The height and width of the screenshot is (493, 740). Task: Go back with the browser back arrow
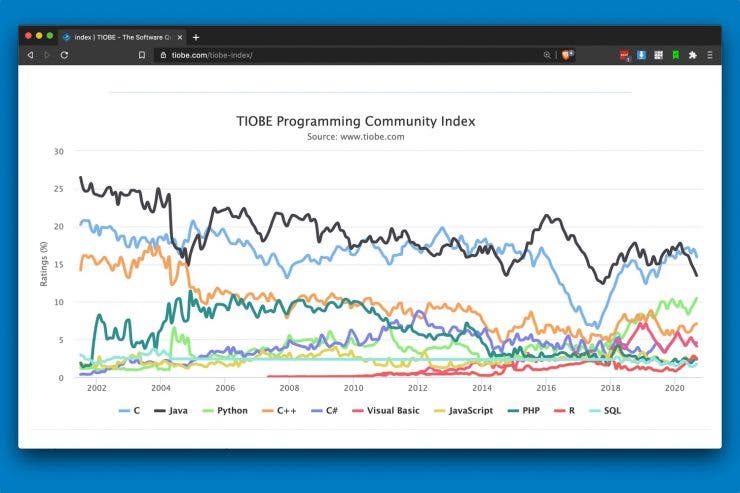[x=30, y=55]
